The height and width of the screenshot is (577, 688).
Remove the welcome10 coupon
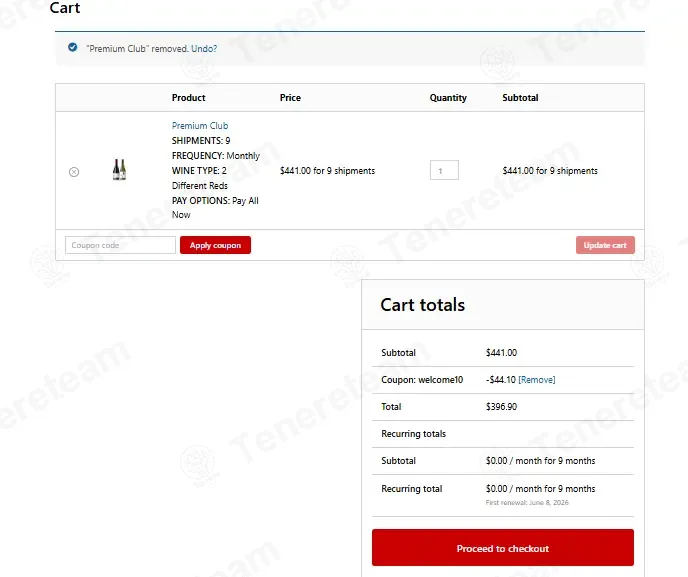(x=537, y=380)
